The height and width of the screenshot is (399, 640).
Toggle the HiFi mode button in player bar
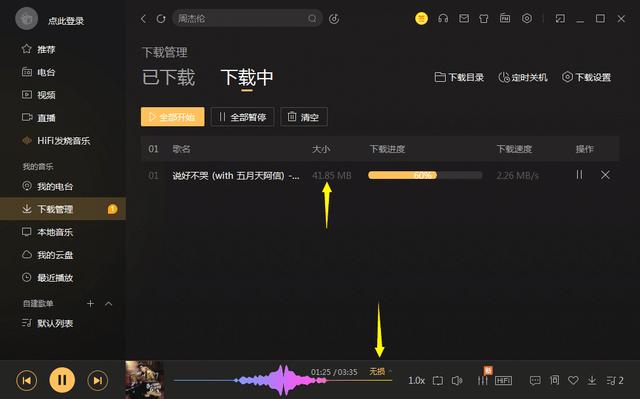[x=503, y=381]
